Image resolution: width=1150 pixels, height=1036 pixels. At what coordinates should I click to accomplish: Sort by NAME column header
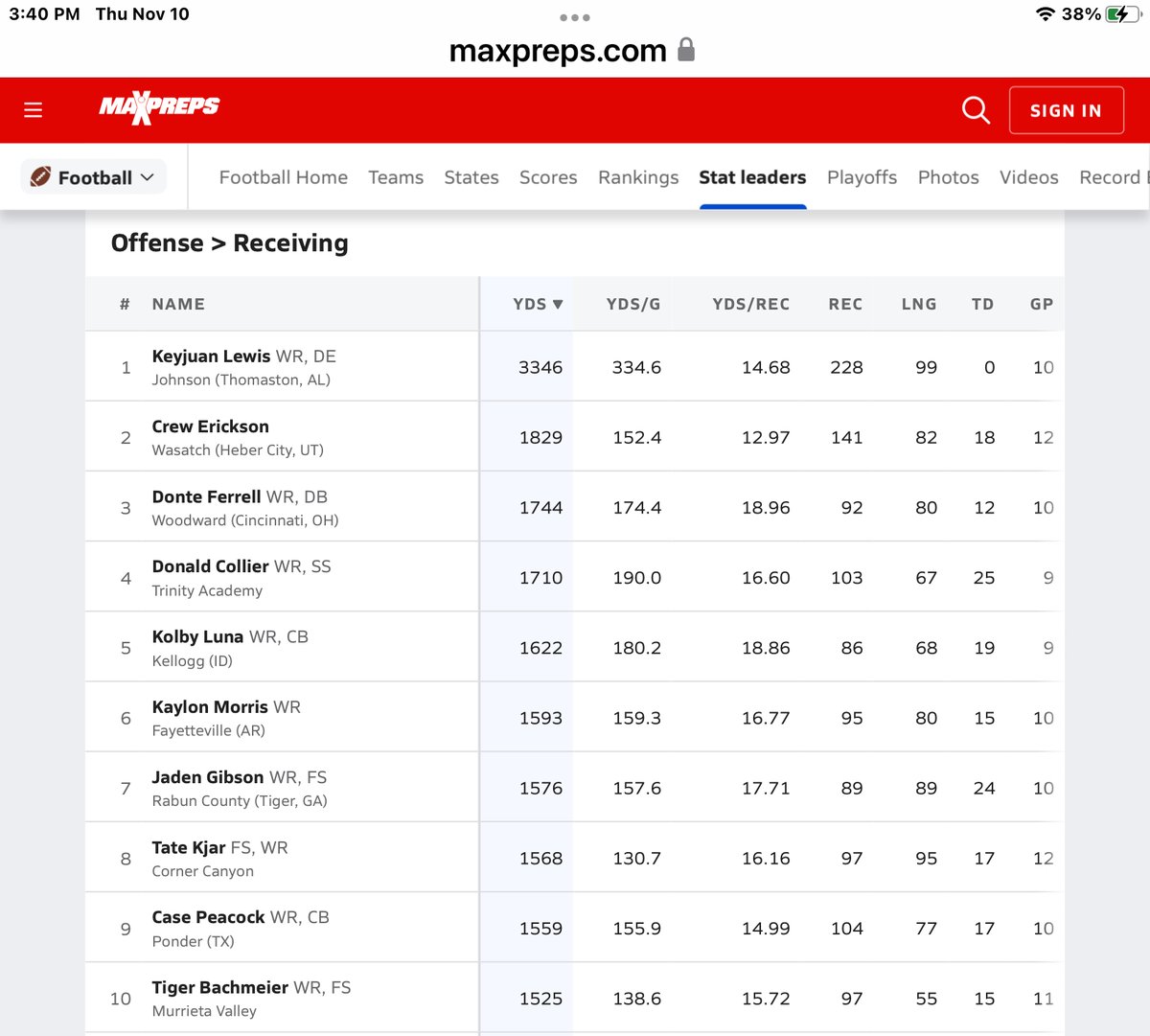[178, 304]
